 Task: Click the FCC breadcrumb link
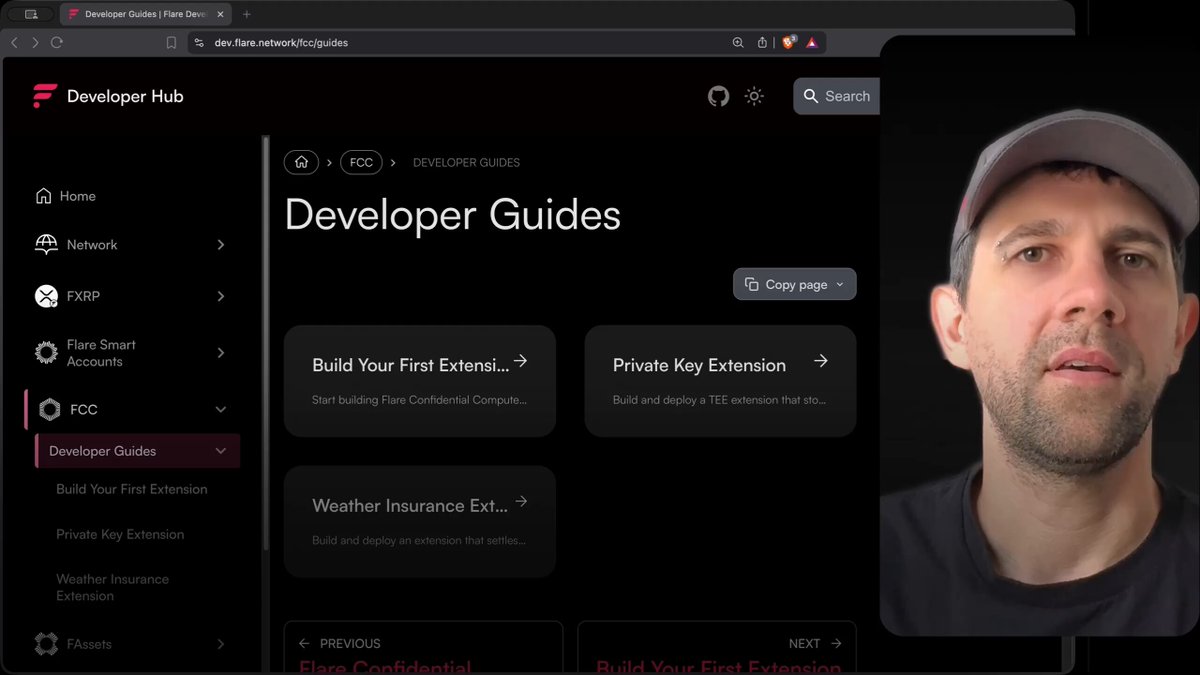(361, 162)
